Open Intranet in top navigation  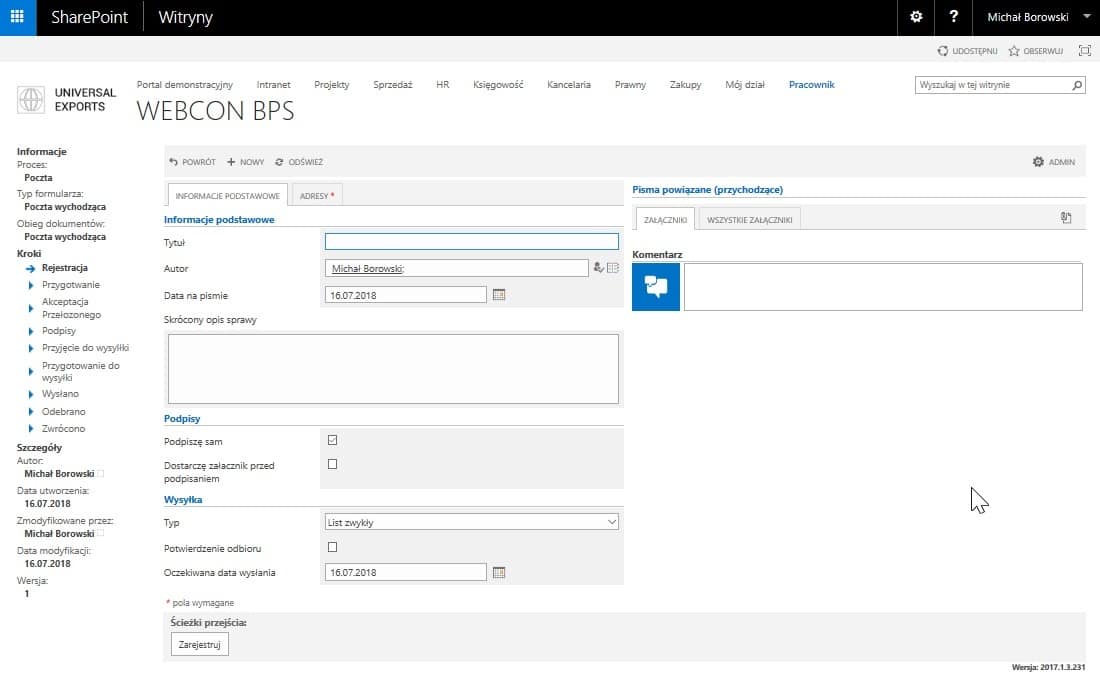pos(274,85)
